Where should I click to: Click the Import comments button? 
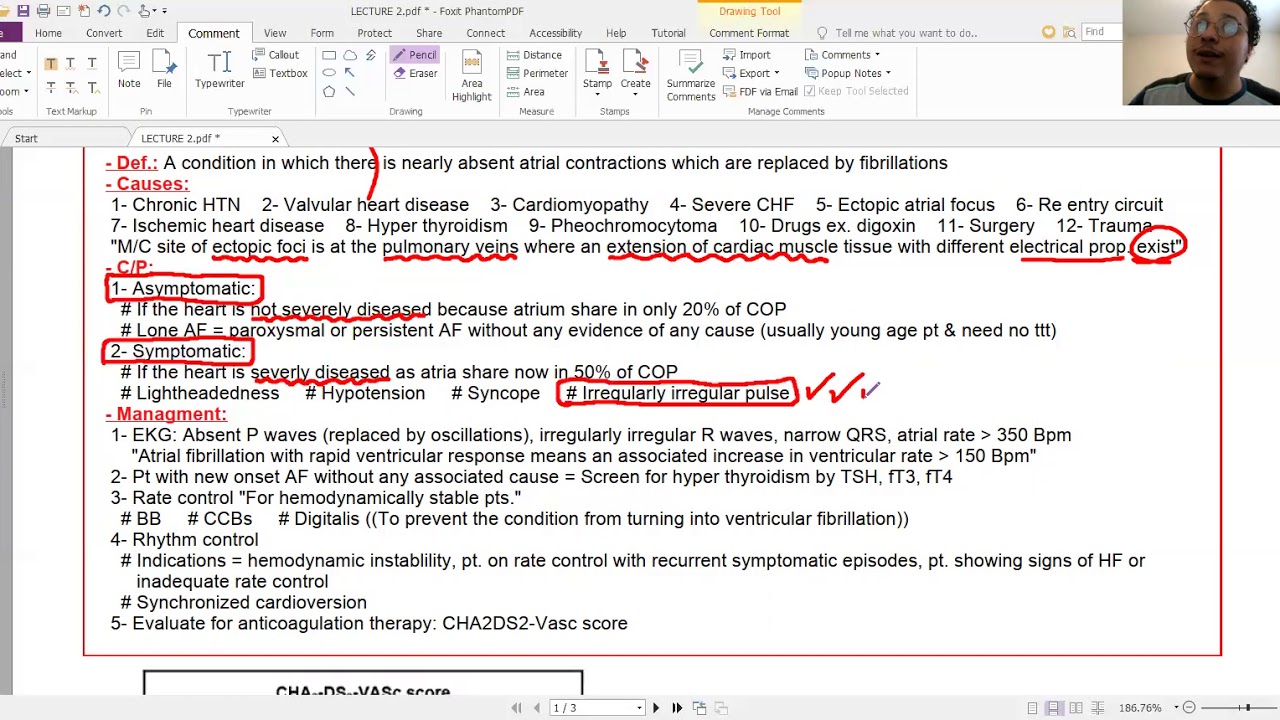[746, 55]
